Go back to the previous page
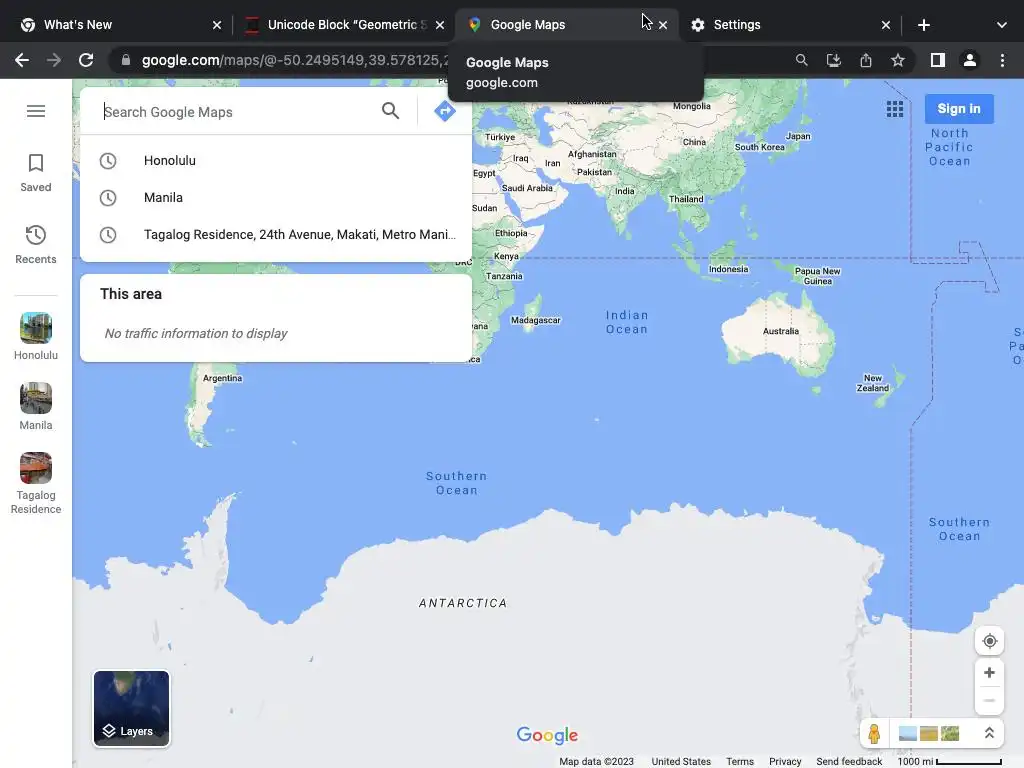 point(22,60)
